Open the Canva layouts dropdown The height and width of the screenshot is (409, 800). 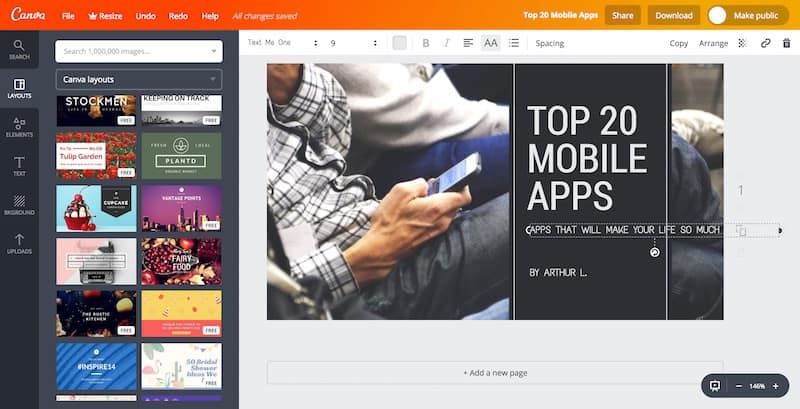tap(139, 80)
